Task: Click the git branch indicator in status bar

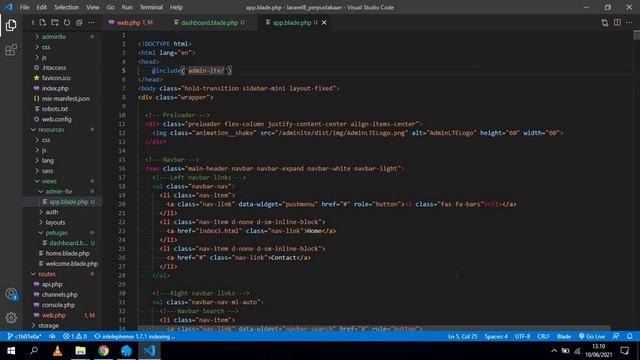Action: click(x=24, y=336)
